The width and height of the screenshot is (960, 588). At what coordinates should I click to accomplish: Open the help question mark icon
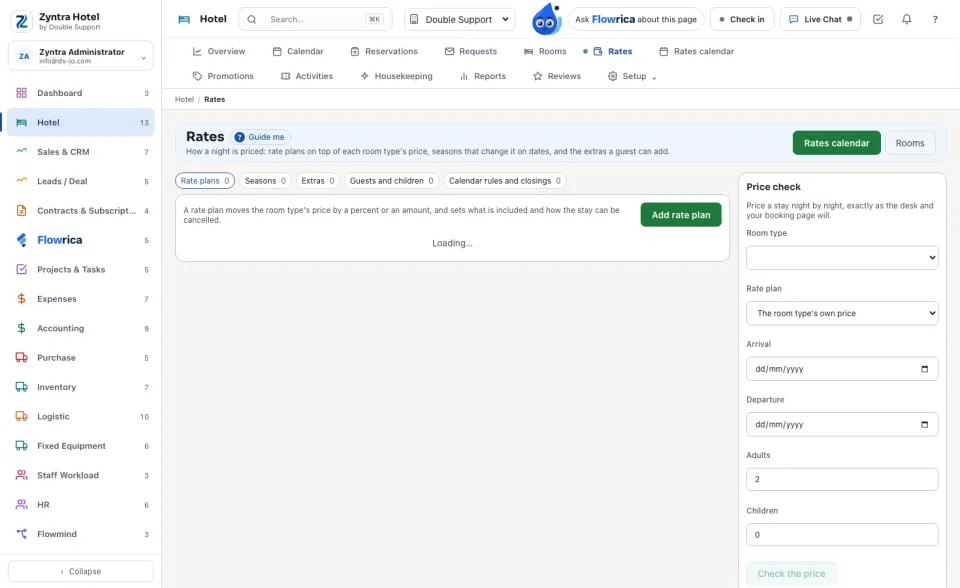tap(935, 19)
